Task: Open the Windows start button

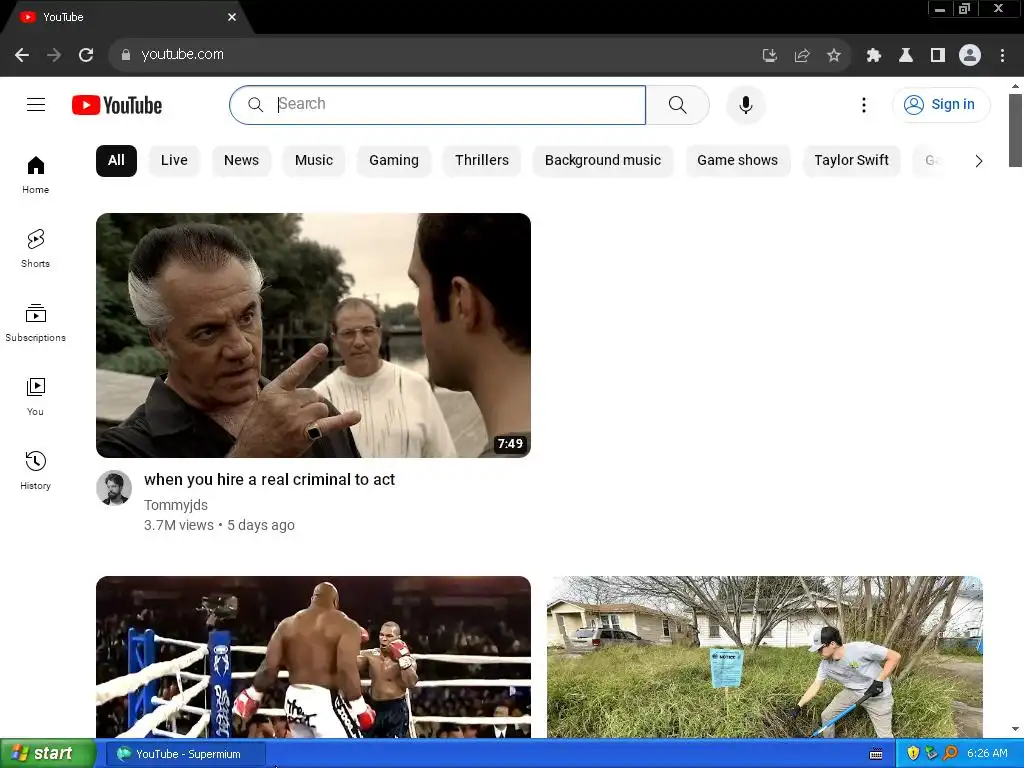Action: click(48, 754)
